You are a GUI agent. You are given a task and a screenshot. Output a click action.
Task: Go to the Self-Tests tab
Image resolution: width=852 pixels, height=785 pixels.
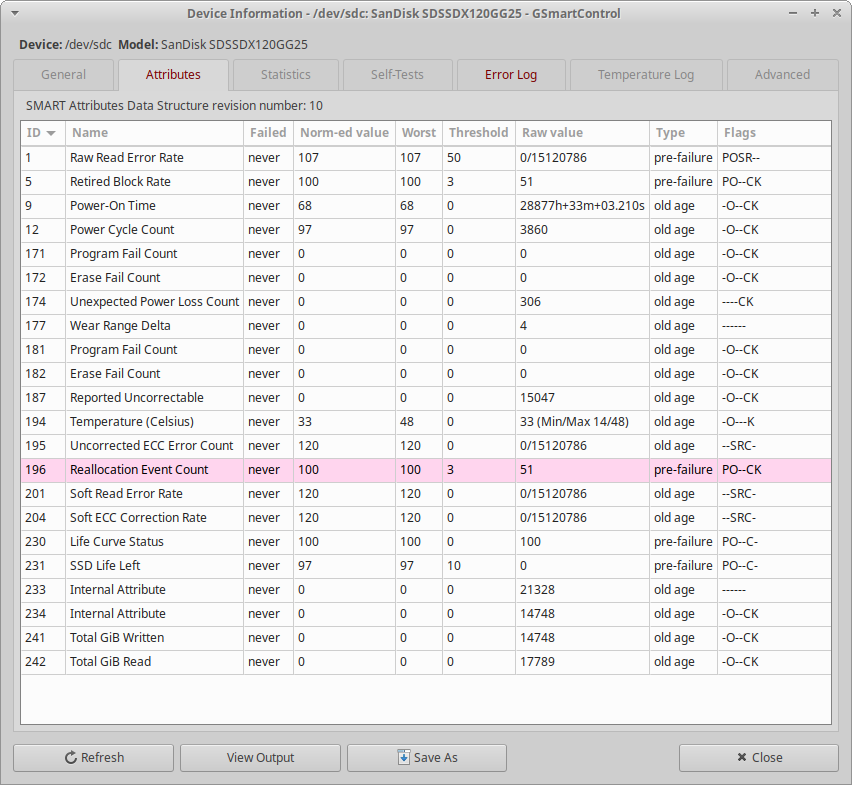[397, 75]
